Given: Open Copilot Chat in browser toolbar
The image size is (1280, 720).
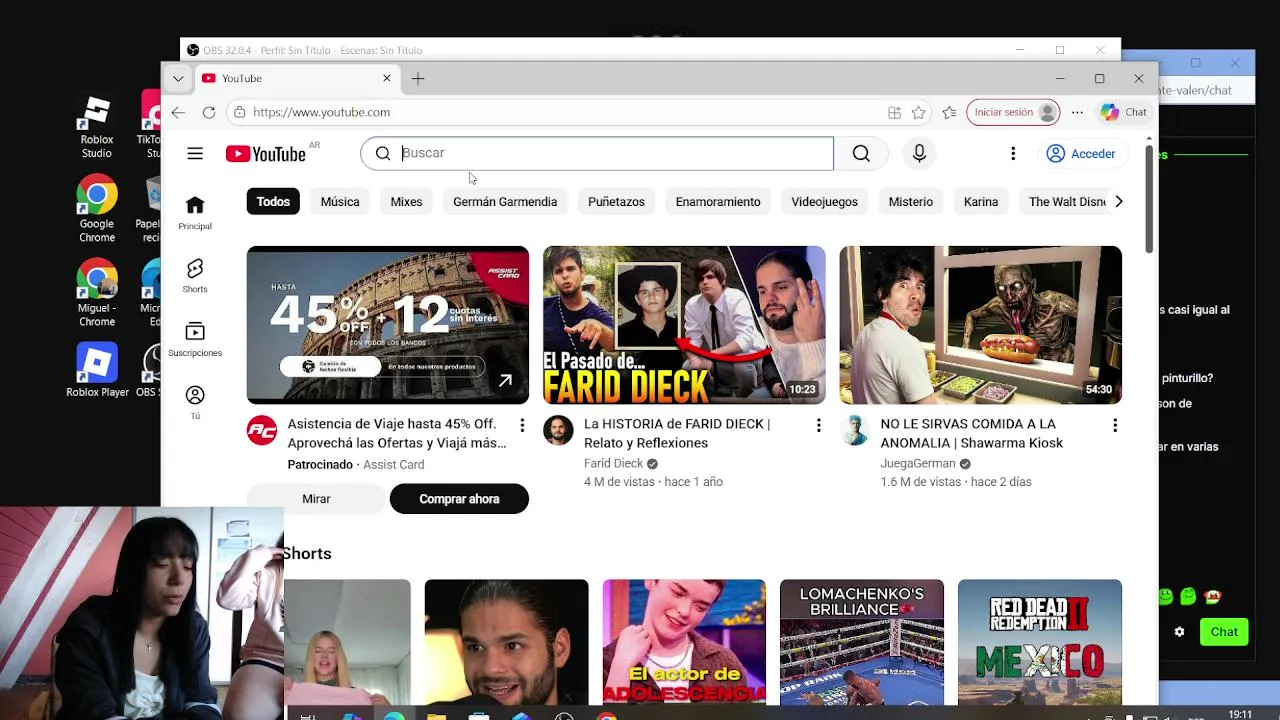Looking at the screenshot, I should click(x=1124, y=112).
